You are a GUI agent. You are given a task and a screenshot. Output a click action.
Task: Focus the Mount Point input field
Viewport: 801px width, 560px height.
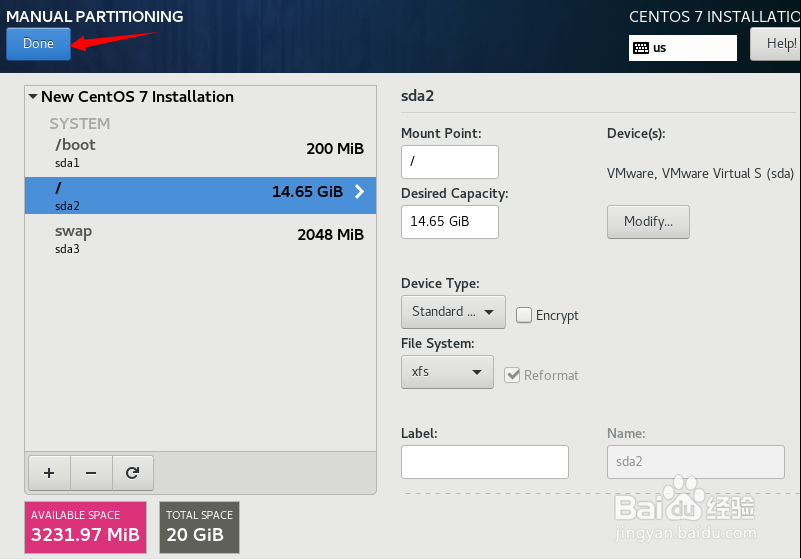coord(450,161)
